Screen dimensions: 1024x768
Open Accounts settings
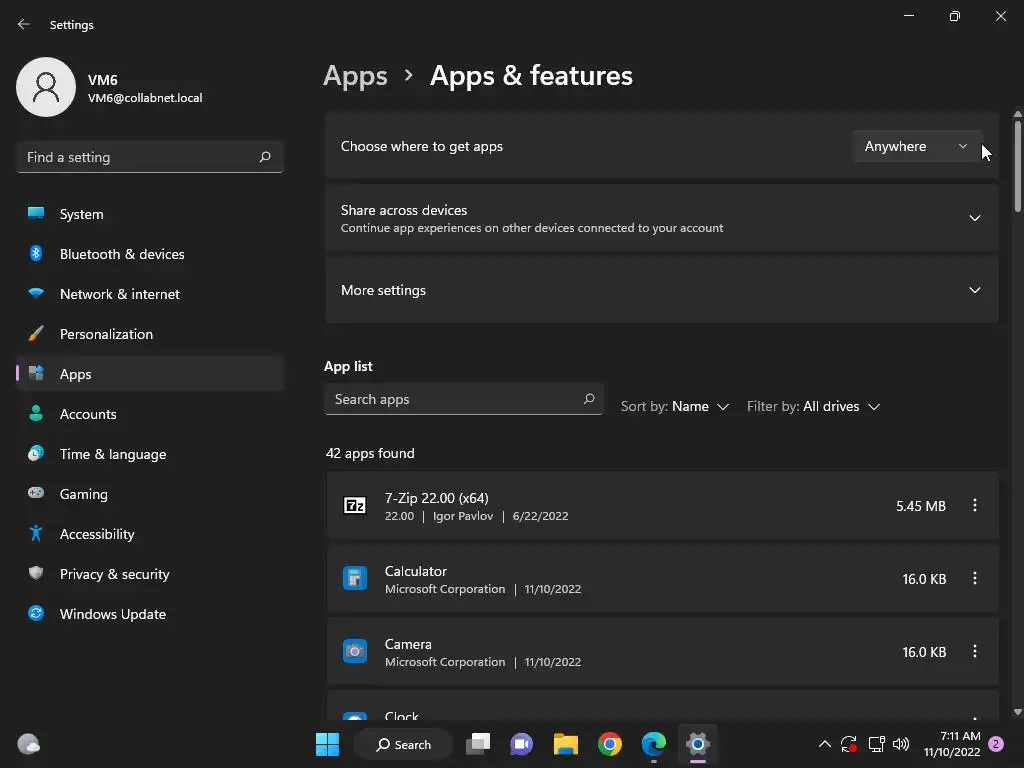click(x=150, y=414)
